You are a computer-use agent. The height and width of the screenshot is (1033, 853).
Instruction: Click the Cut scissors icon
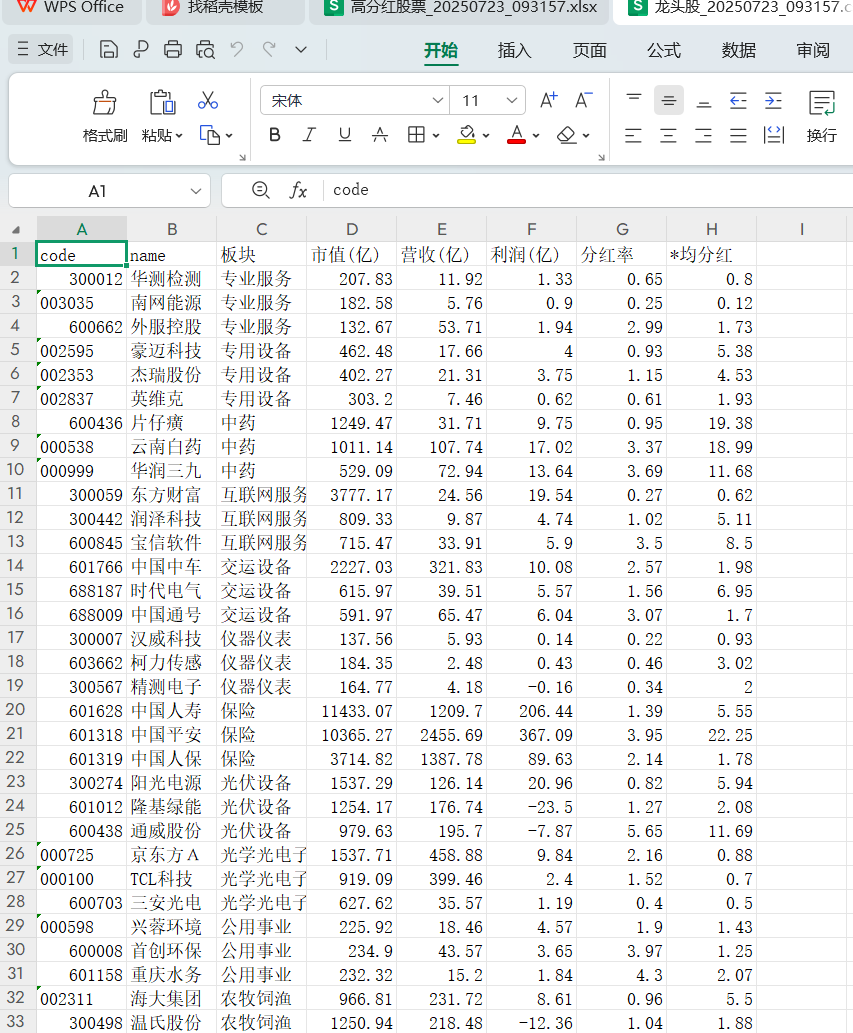(x=208, y=100)
